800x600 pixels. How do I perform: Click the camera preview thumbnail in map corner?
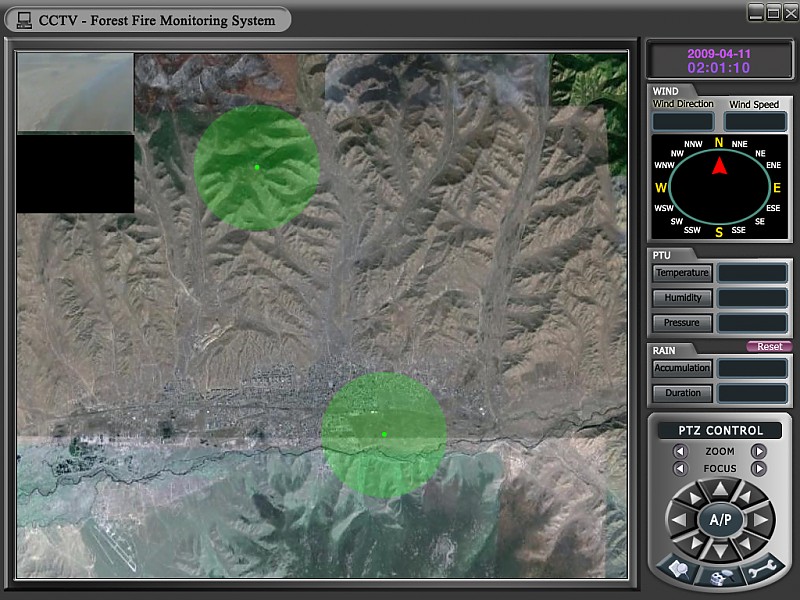click(75, 92)
